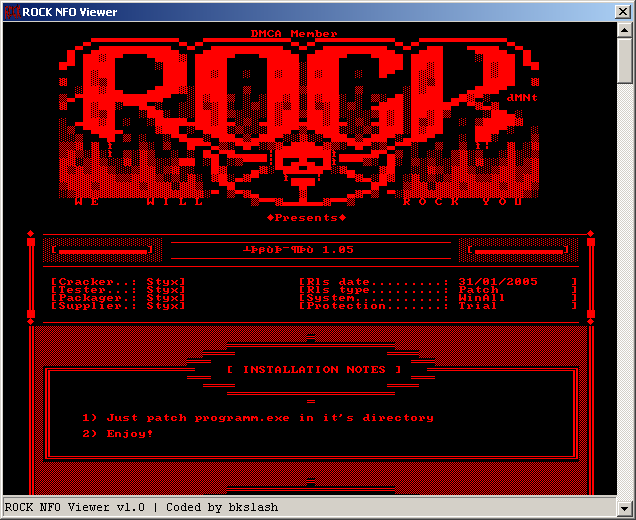Click the 'Presents' text under the logo
The height and width of the screenshot is (520, 636).
click(306, 217)
